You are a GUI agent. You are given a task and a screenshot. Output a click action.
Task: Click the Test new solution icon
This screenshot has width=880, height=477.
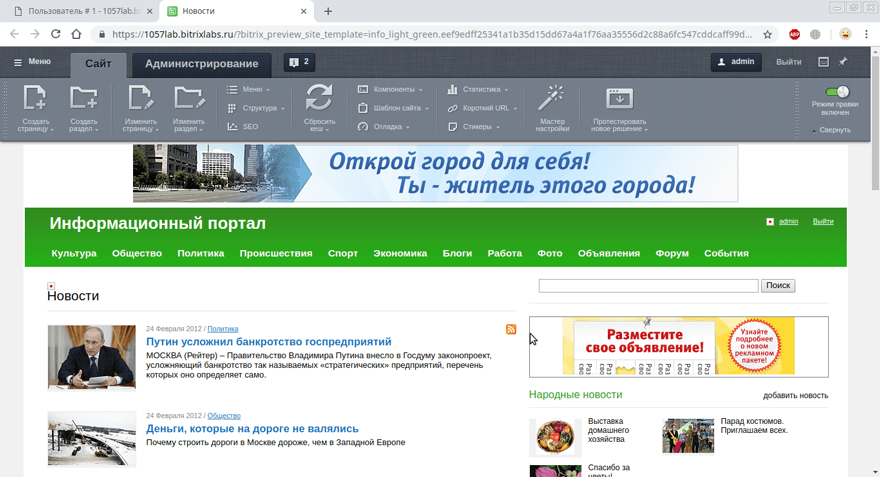(x=619, y=98)
